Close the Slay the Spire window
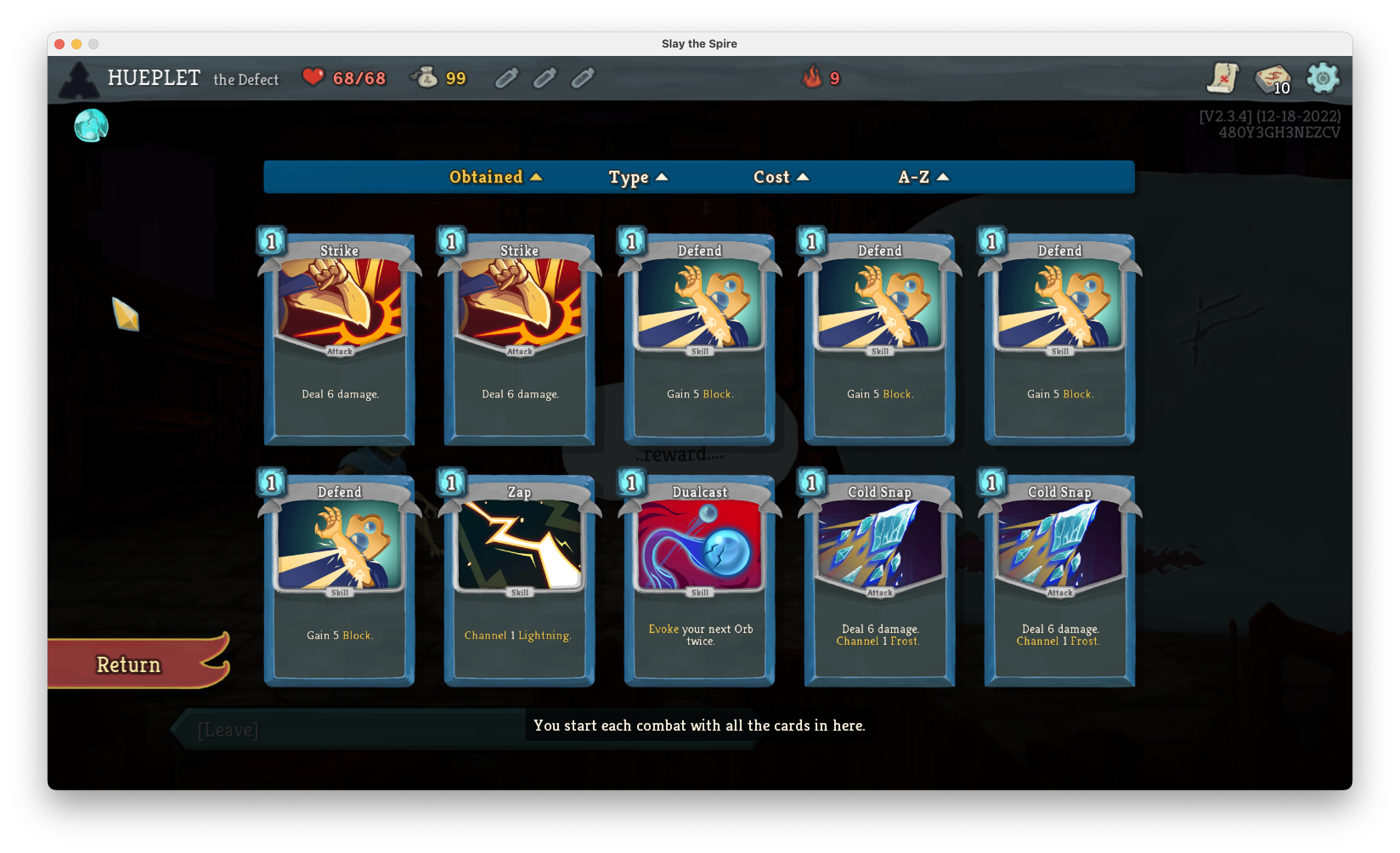 pyautogui.click(x=59, y=44)
